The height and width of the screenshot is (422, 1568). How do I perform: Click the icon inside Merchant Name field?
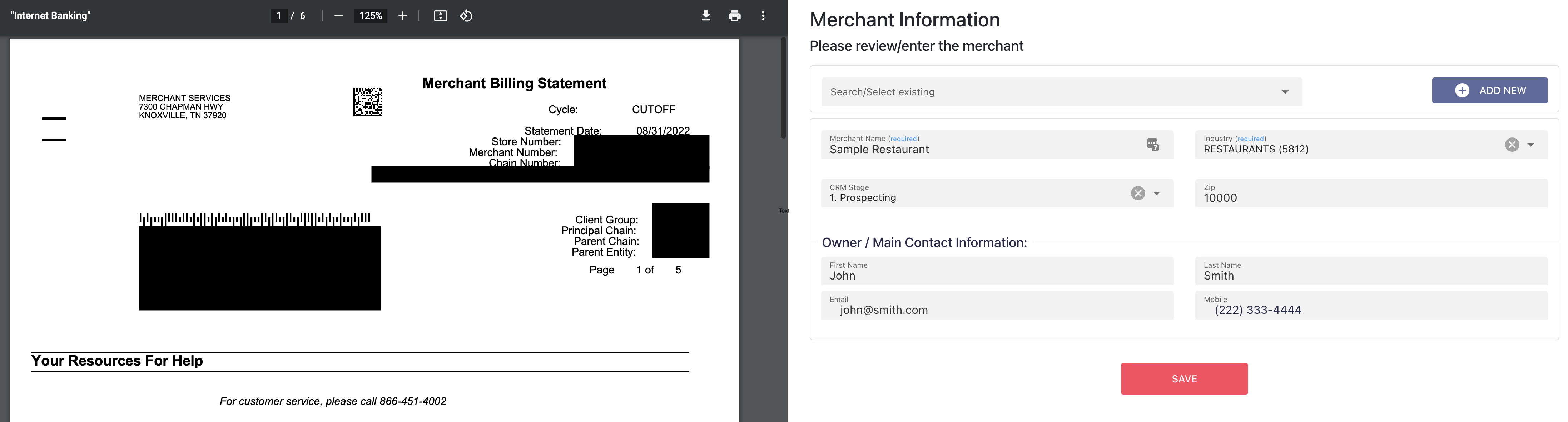coord(1152,145)
